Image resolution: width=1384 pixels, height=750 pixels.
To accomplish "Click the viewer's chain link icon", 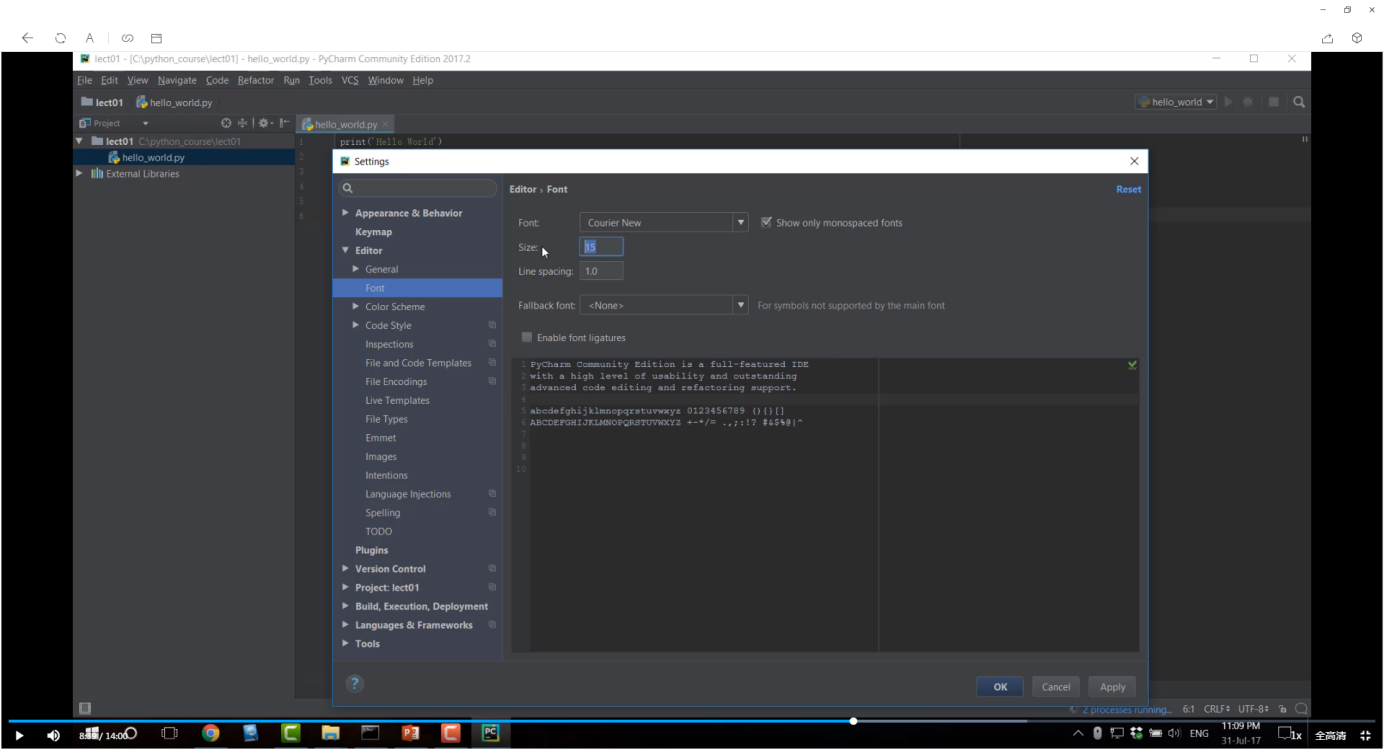I will pyautogui.click(x=127, y=38).
